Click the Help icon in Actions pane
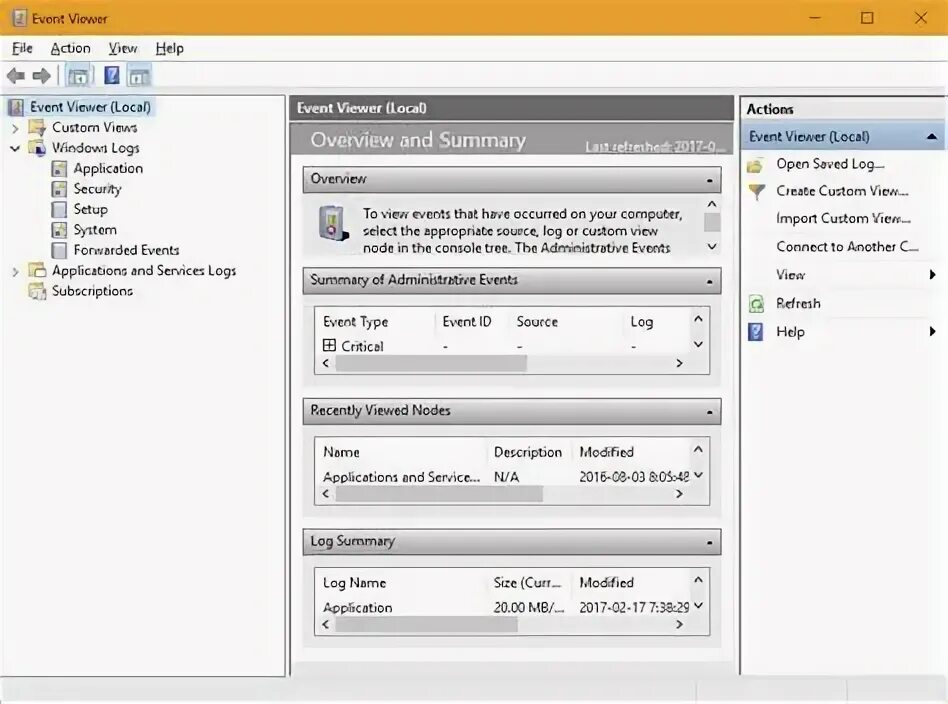 click(756, 331)
